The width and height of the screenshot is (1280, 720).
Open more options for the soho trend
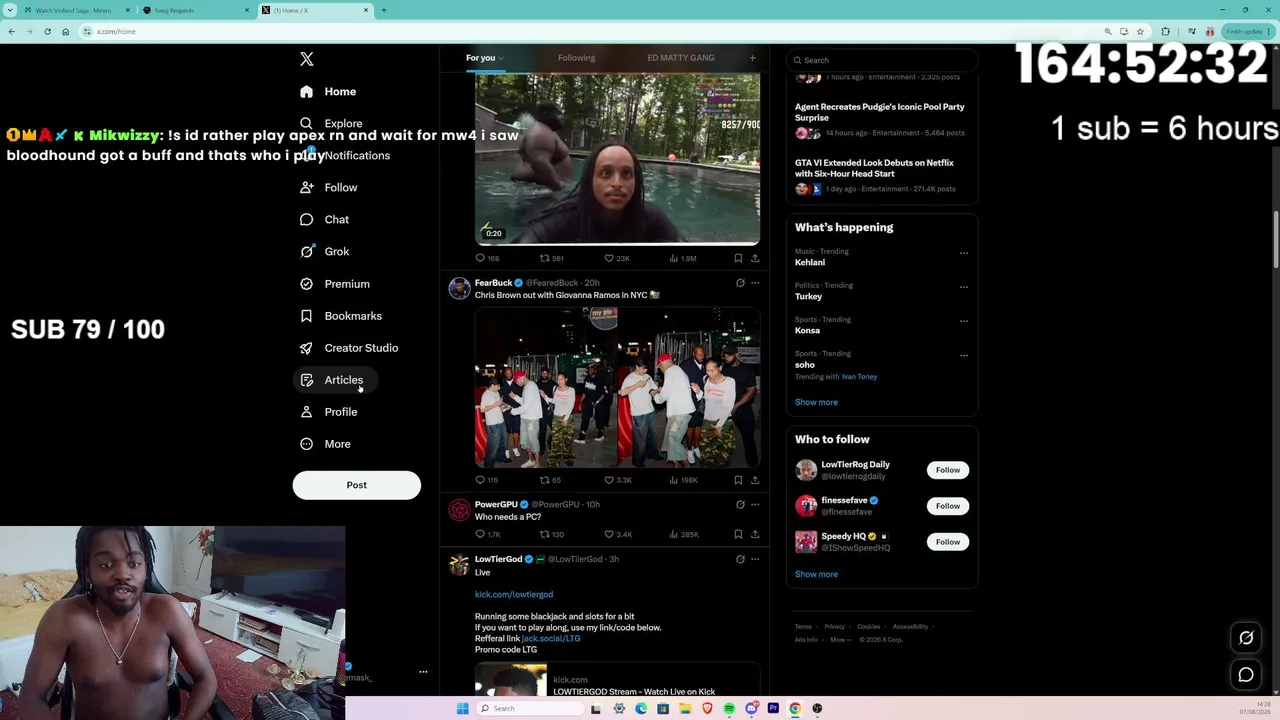tap(964, 355)
